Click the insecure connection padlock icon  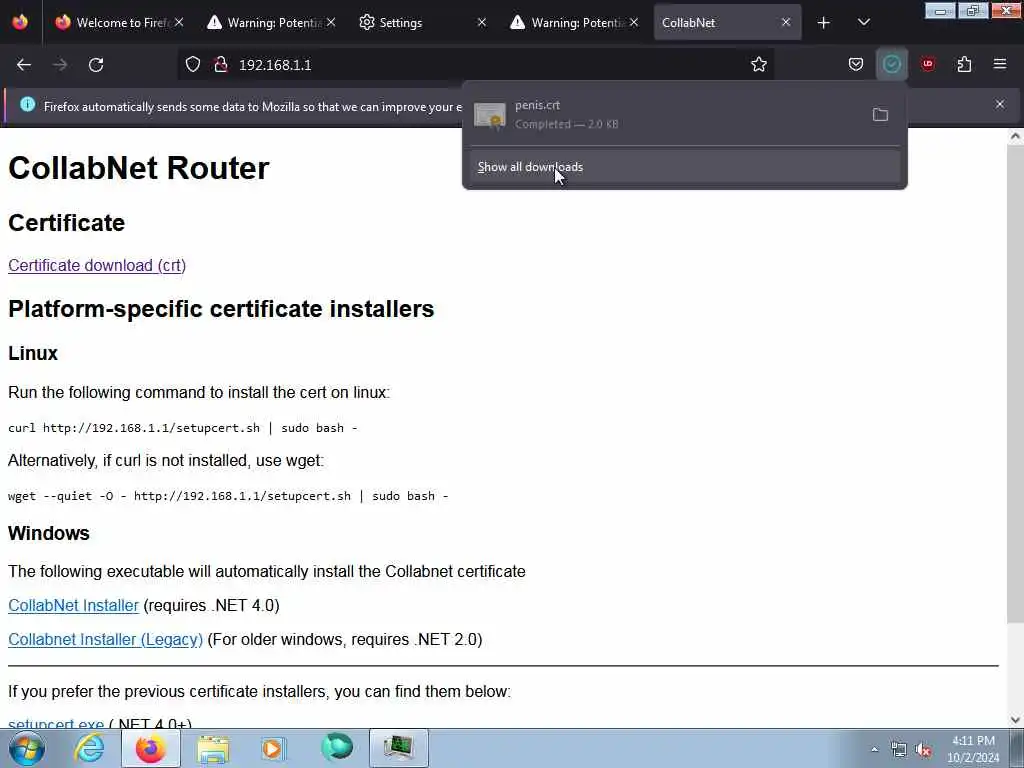(x=221, y=64)
